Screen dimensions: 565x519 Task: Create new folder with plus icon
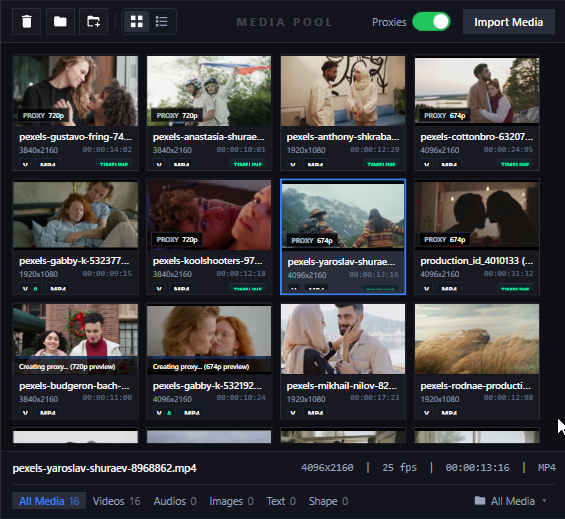(x=93, y=22)
